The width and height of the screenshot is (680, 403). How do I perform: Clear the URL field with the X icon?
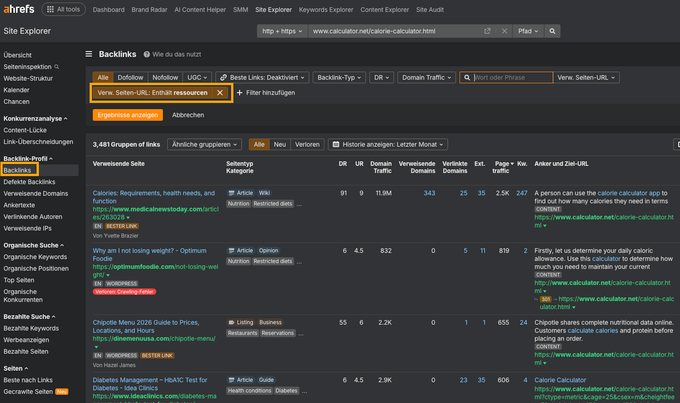click(504, 31)
